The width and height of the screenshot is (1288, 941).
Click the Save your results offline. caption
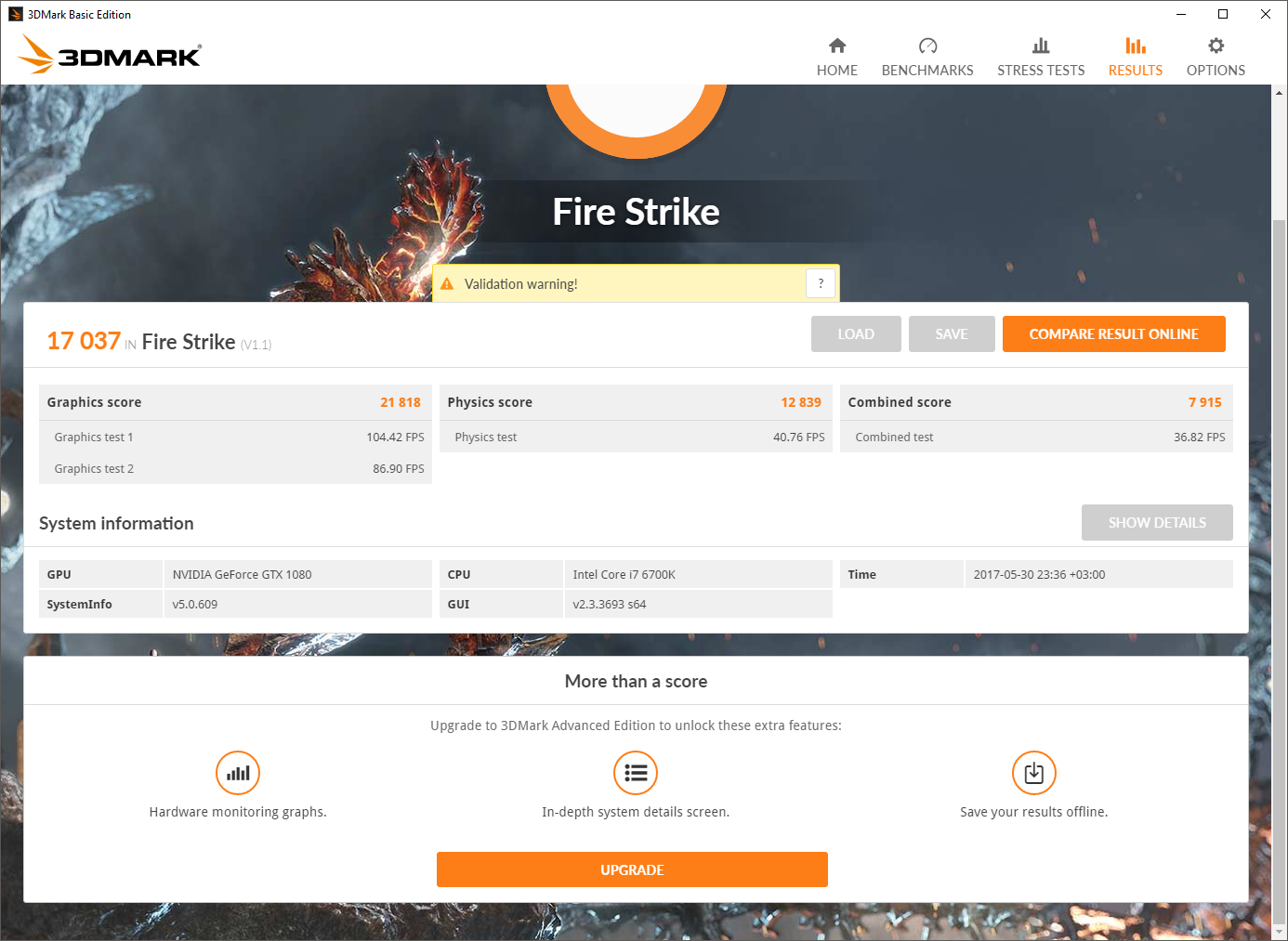[1034, 812]
